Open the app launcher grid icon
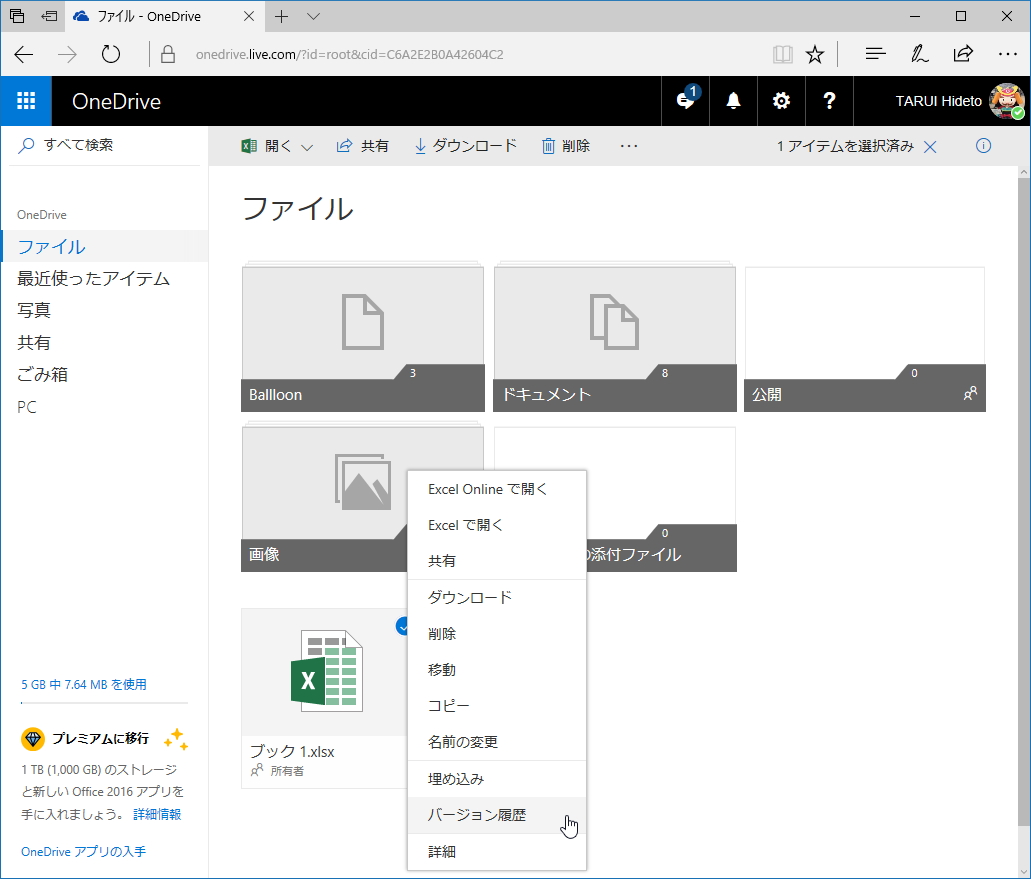Image resolution: width=1031 pixels, height=879 pixels. coord(26,100)
